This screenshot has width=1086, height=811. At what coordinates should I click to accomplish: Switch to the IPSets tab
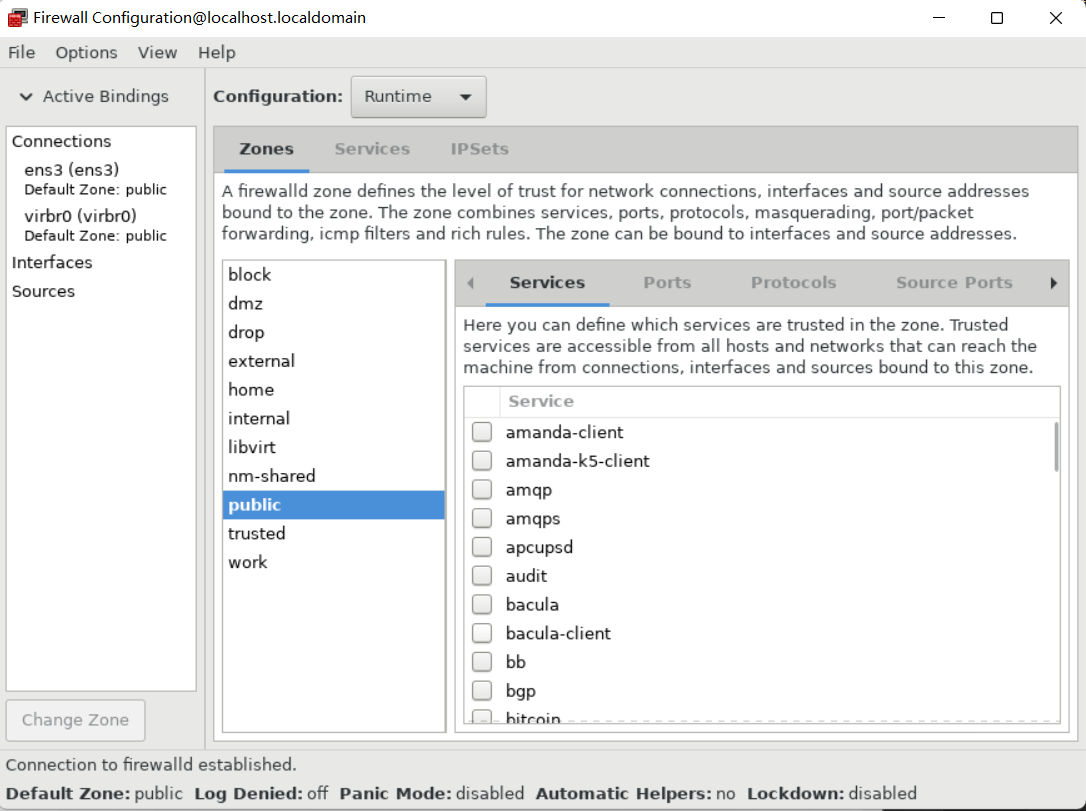[479, 149]
